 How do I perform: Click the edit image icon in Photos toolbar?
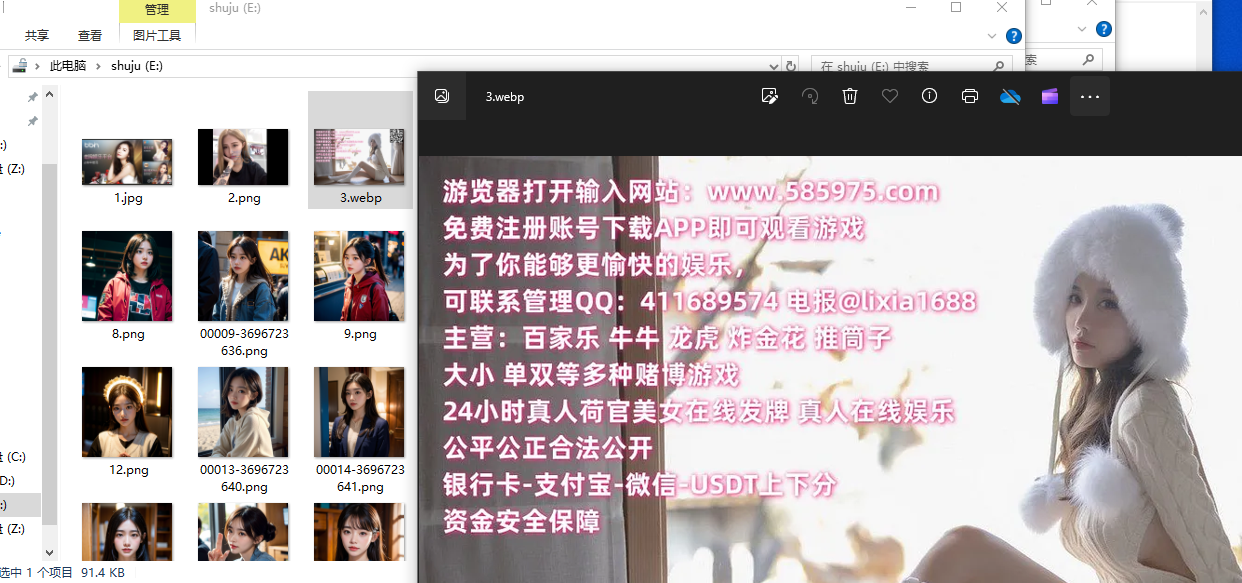(769, 96)
